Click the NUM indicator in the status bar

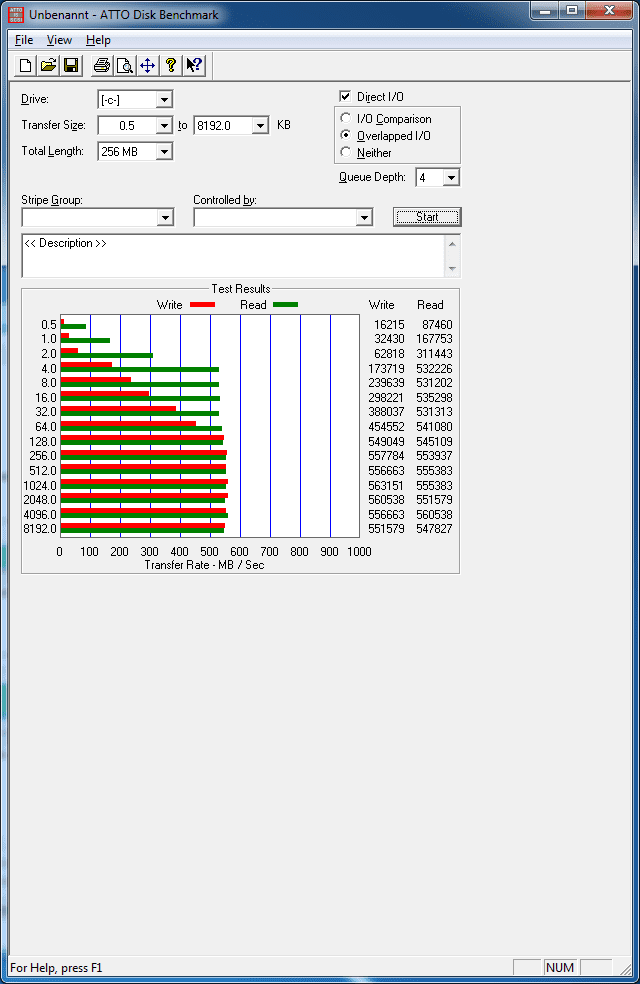pyautogui.click(x=560, y=968)
